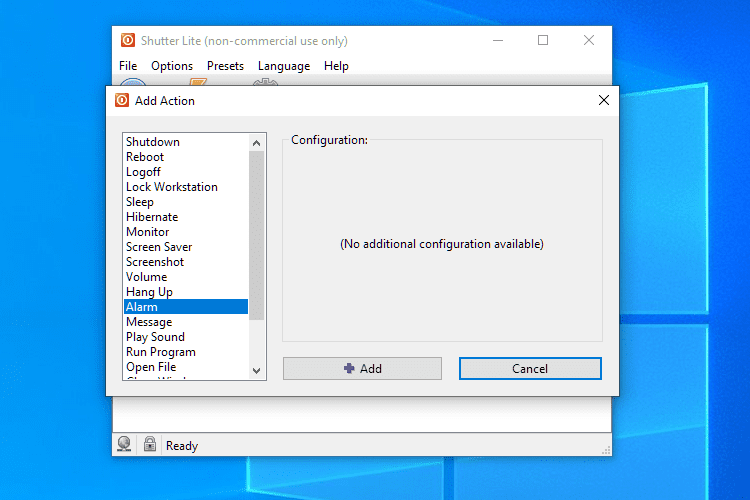Select Sleep in the action list
The width and height of the screenshot is (750, 500).
pos(186,202)
